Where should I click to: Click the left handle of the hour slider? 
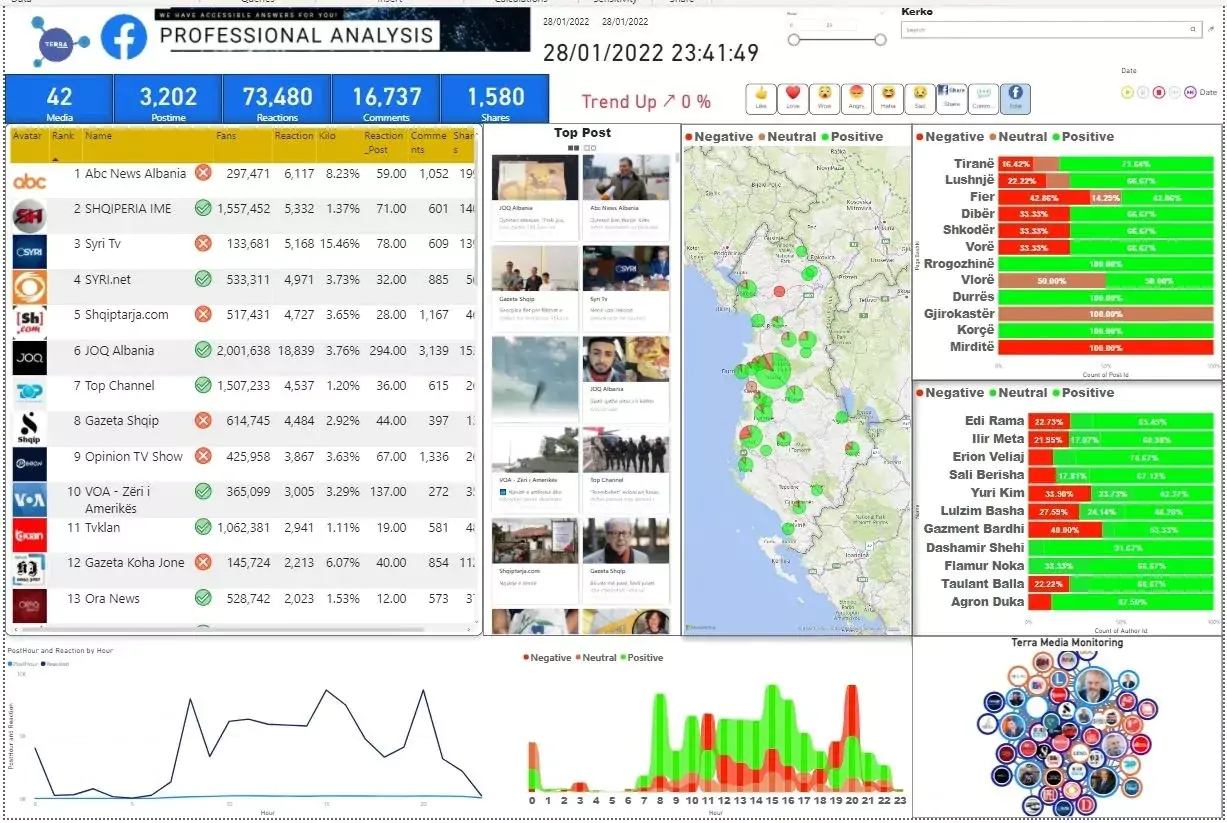click(x=794, y=40)
